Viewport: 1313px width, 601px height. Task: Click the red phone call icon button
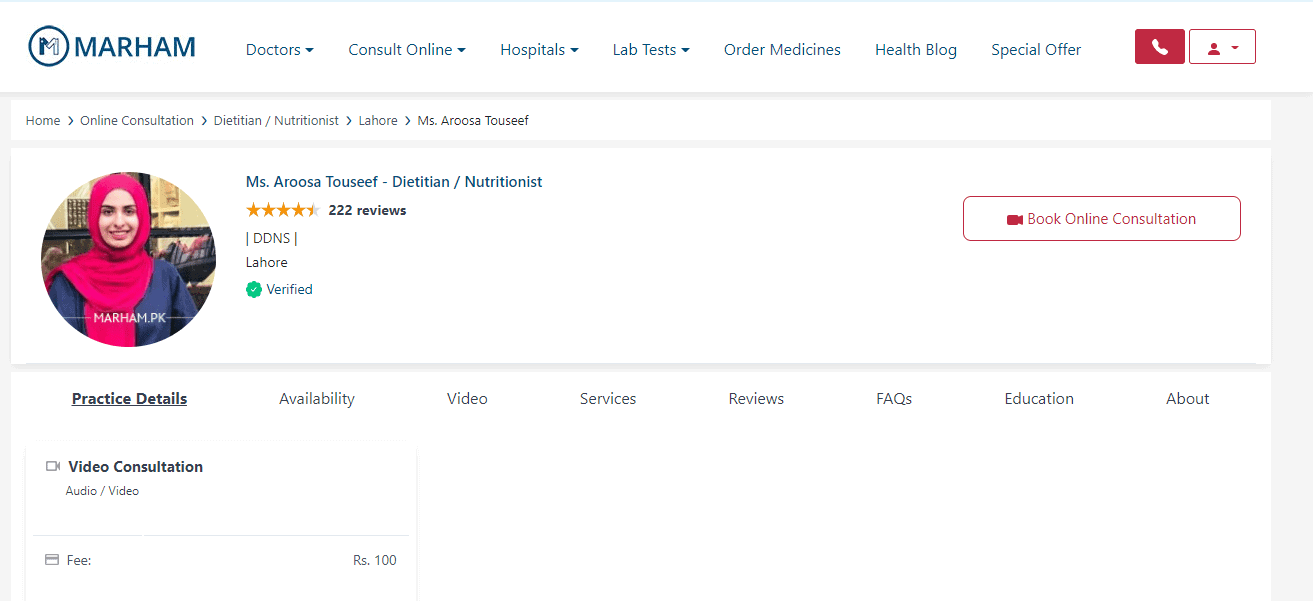1159,47
